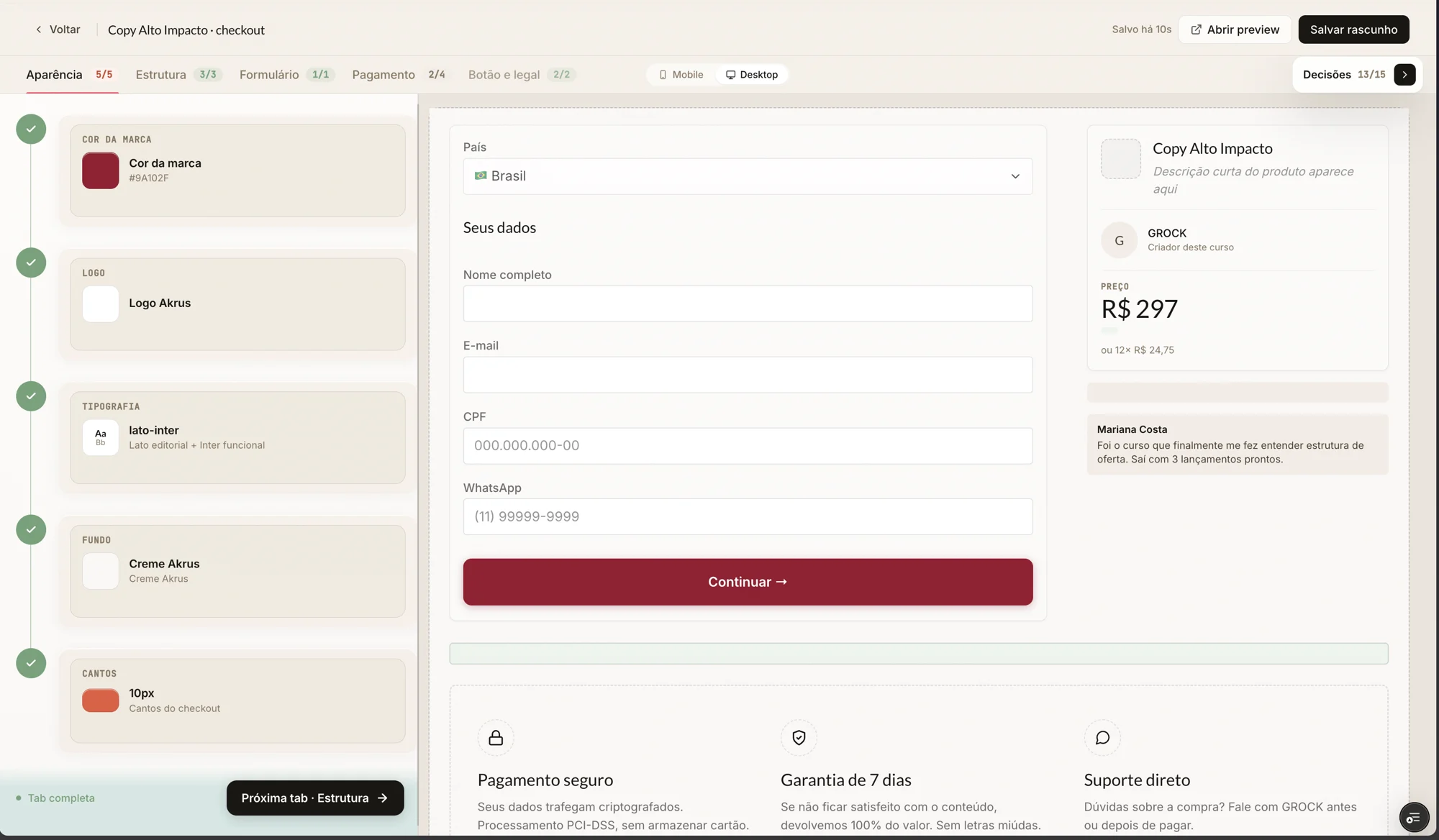Click the Tipografia step checkmark
Image resolution: width=1439 pixels, height=840 pixels.
(31, 396)
